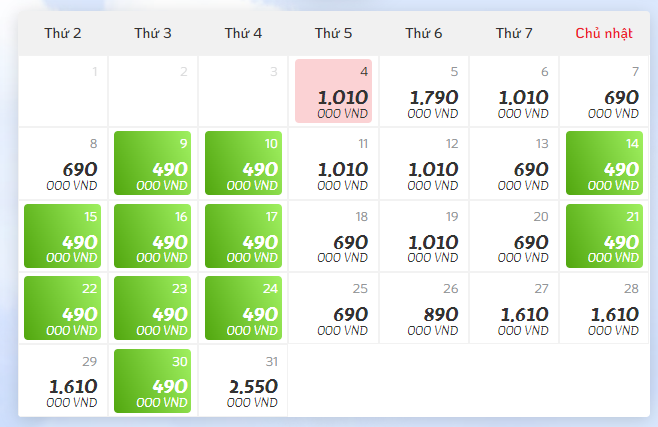The image size is (658, 427).
Task: Select day 20 Saturday 690 fare
Action: (x=514, y=235)
